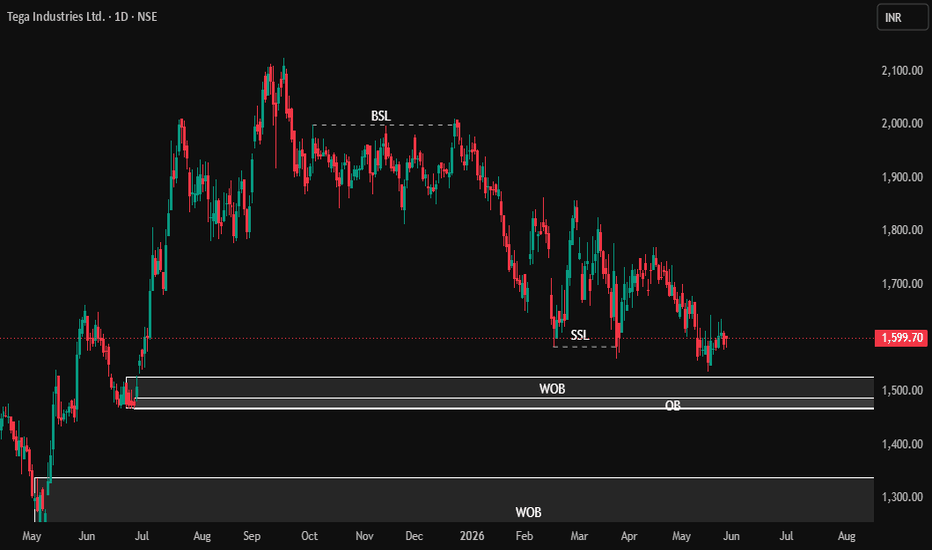Select the upper WOB zone label
This screenshot has height=550, width=932.
[x=552, y=389]
